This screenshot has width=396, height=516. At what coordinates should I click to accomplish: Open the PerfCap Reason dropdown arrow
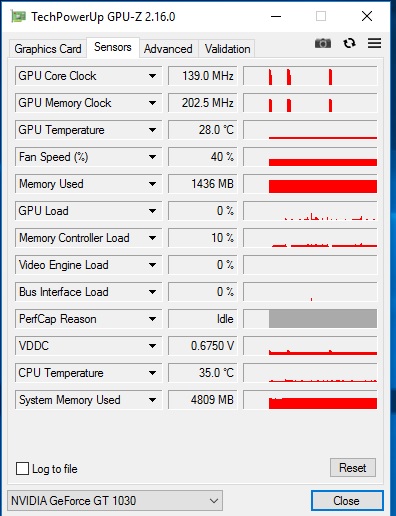[152, 319]
